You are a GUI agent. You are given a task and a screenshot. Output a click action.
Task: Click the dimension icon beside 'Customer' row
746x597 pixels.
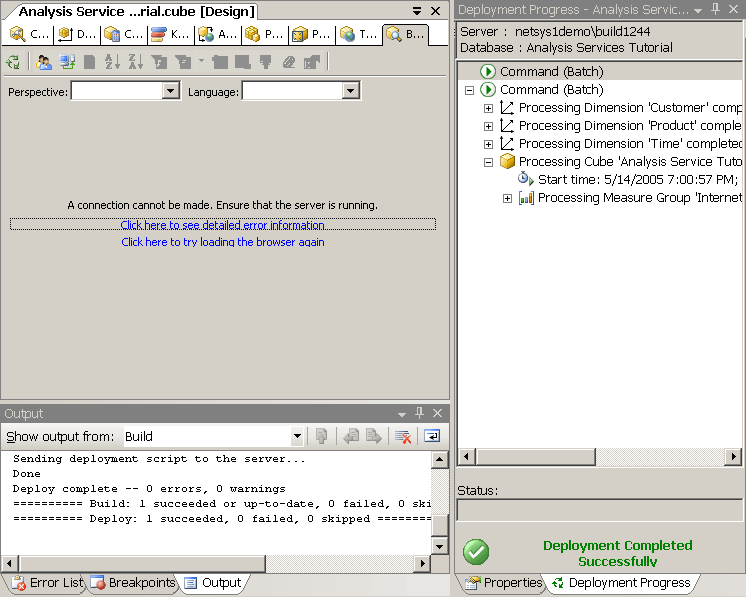507,108
